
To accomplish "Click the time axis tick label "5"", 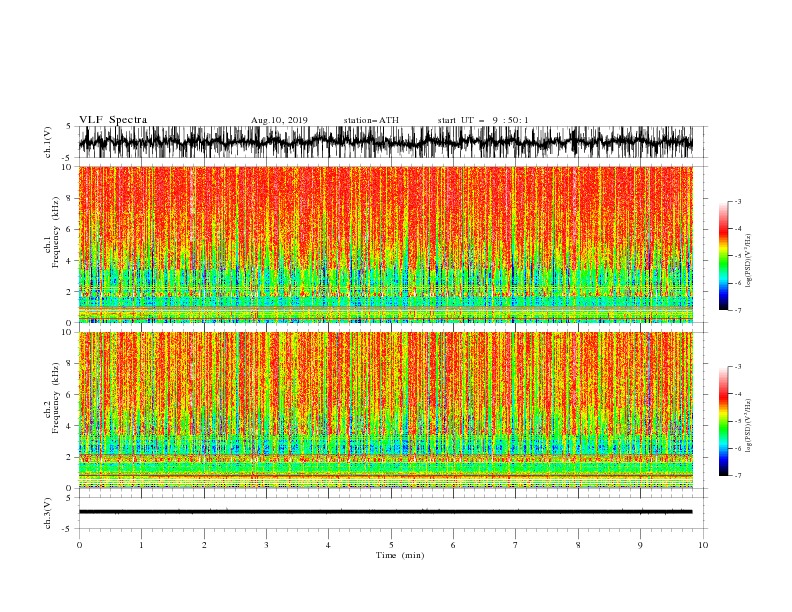I will click(x=391, y=545).
